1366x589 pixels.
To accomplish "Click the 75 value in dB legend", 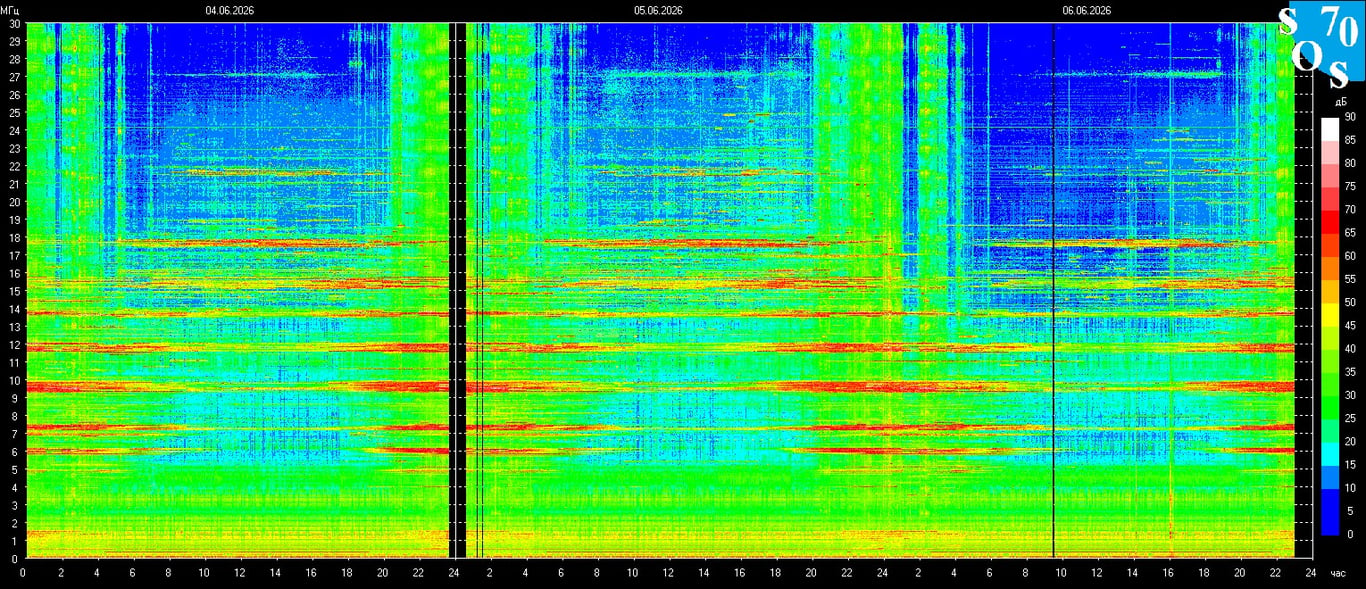I will [1350, 186].
